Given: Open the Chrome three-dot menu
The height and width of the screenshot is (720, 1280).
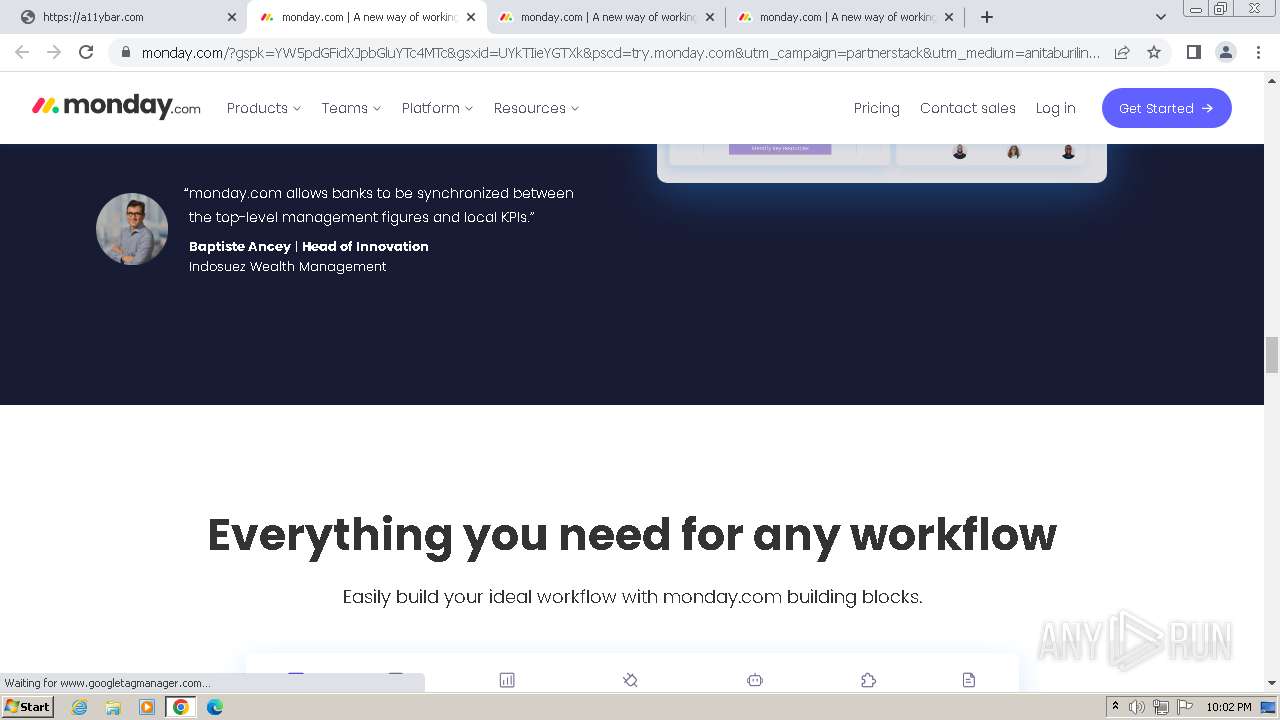Looking at the screenshot, I should (1258, 52).
